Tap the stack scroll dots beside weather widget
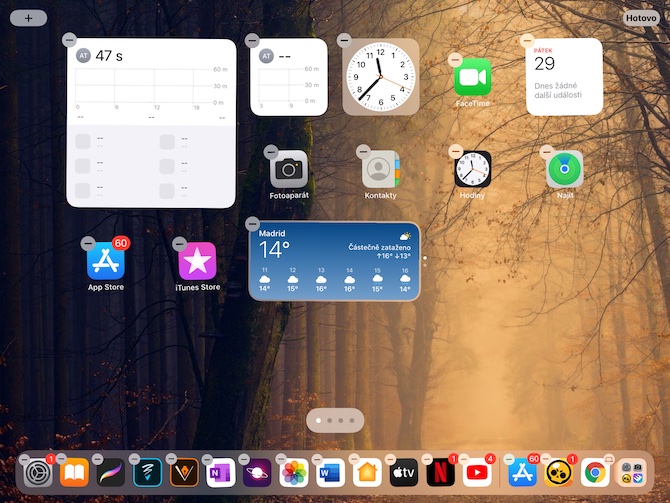Viewport: 670px width, 503px height. (424, 262)
